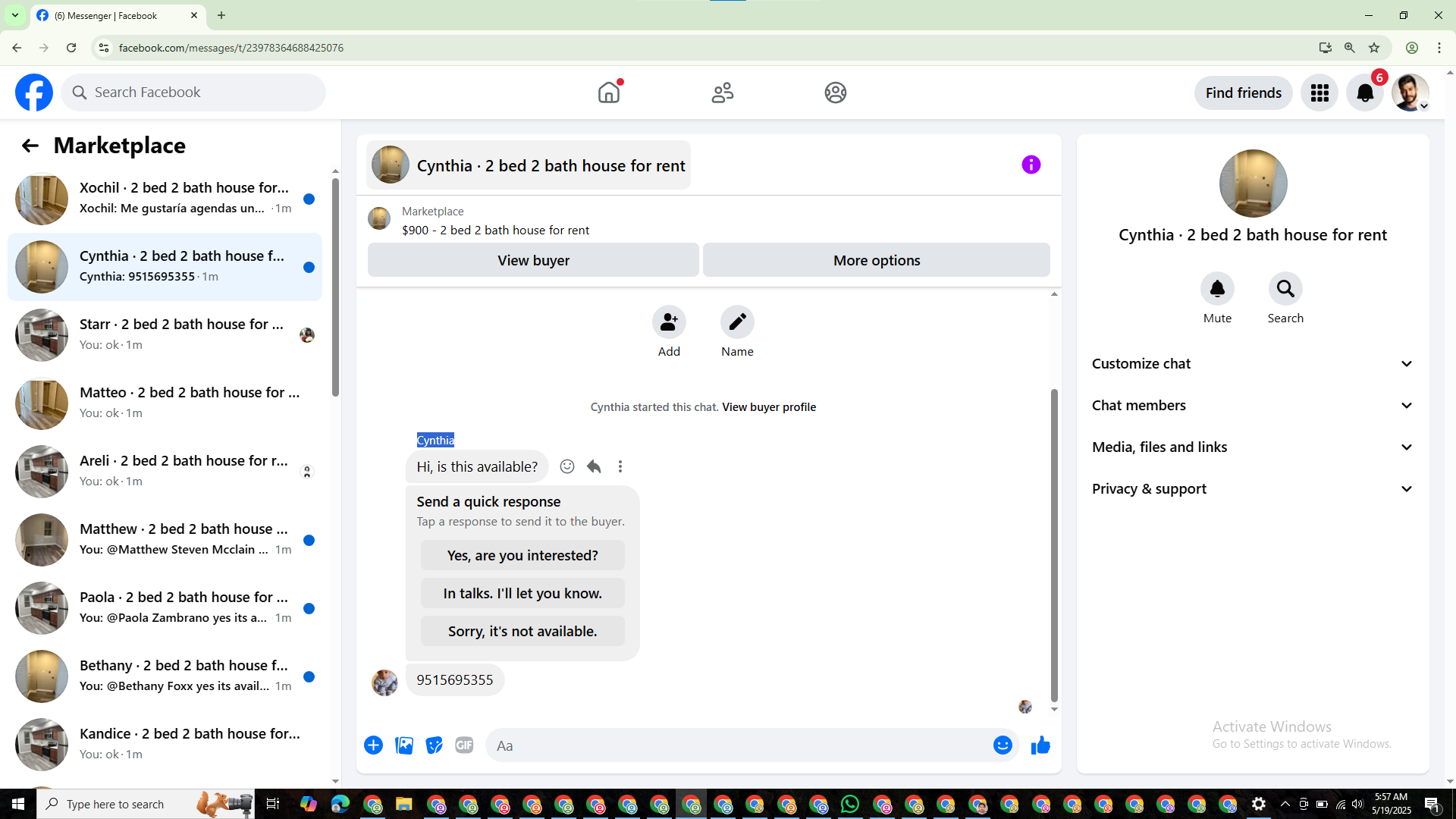Open the Friends icon in top navigation
Image resolution: width=1456 pixels, height=819 pixels.
coord(723,93)
